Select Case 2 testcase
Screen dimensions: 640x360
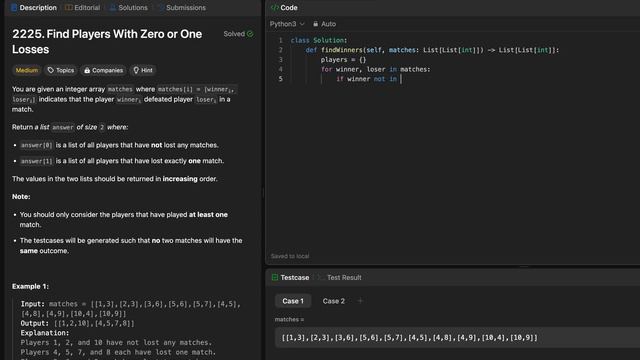pos(333,301)
